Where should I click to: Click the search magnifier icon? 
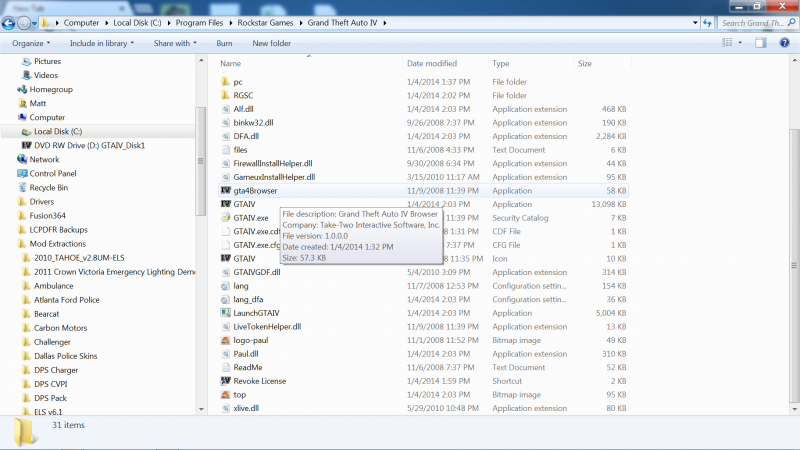click(x=791, y=22)
